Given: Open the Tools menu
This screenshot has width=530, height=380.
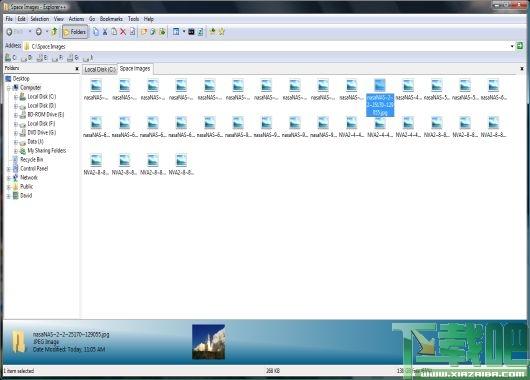Looking at the screenshot, I should point(134,19).
